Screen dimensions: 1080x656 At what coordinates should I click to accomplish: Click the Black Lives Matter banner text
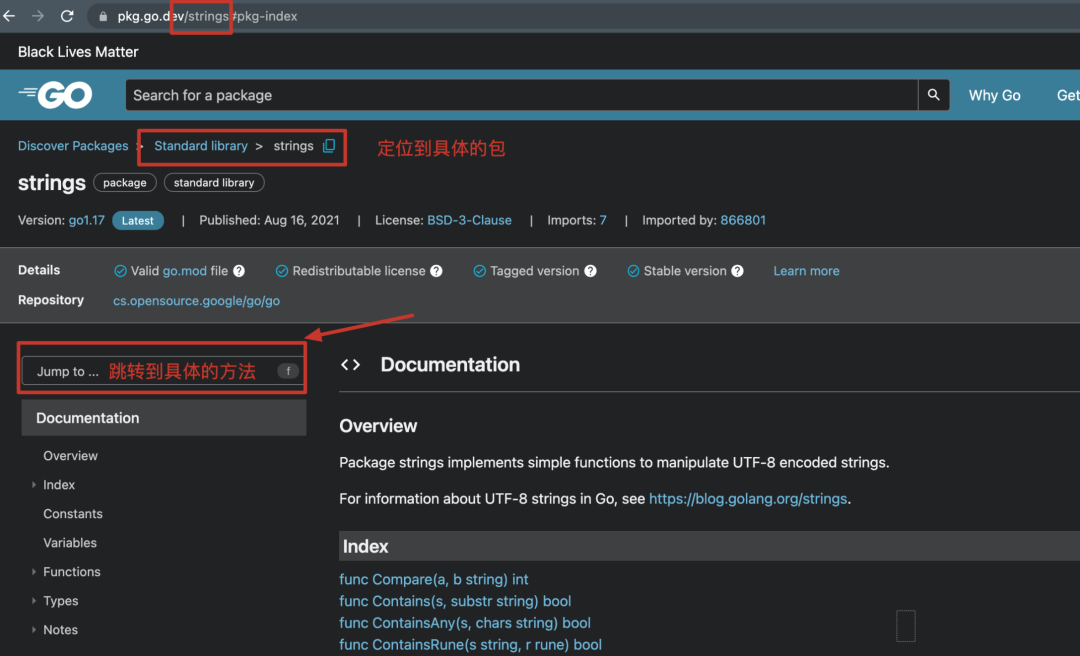pyautogui.click(x=78, y=52)
